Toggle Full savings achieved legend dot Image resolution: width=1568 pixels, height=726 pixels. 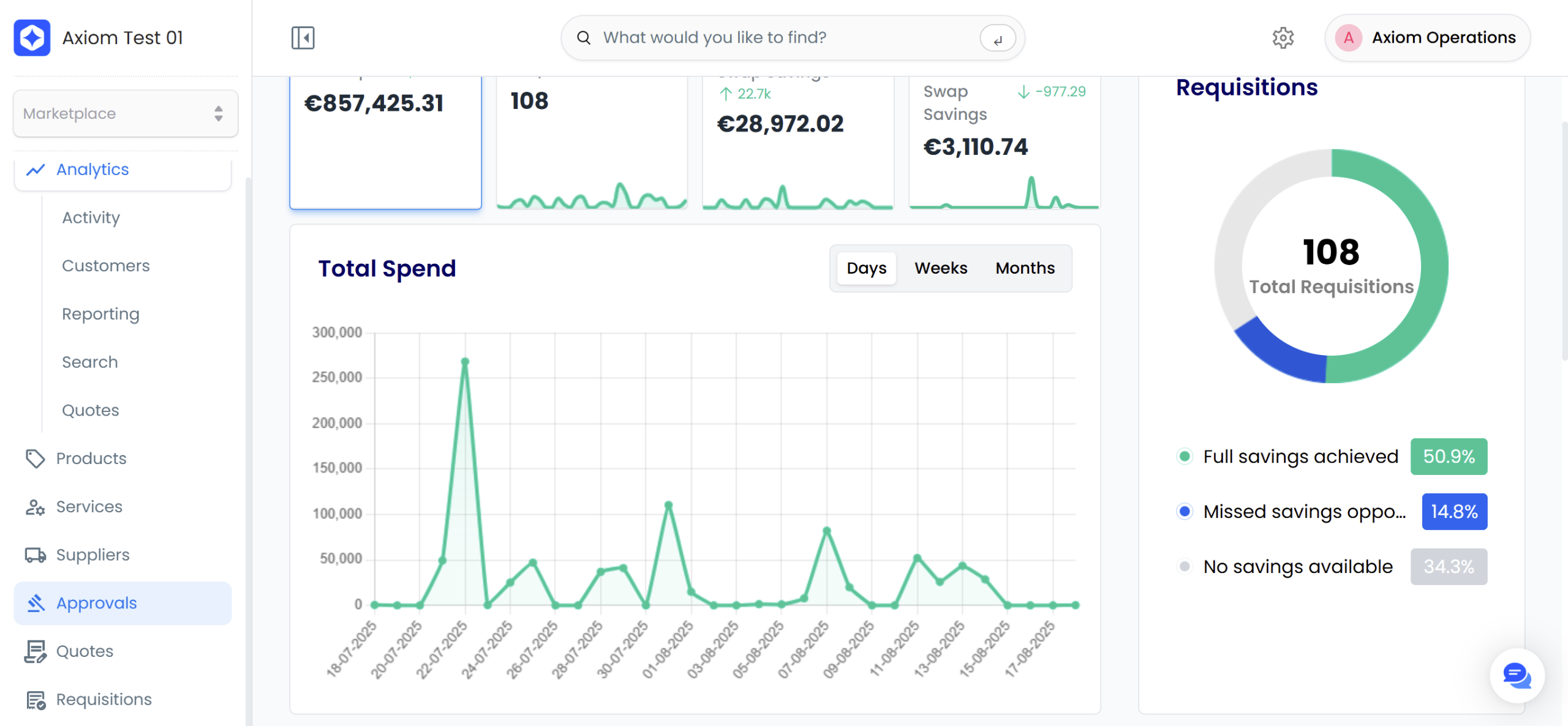pos(1185,457)
